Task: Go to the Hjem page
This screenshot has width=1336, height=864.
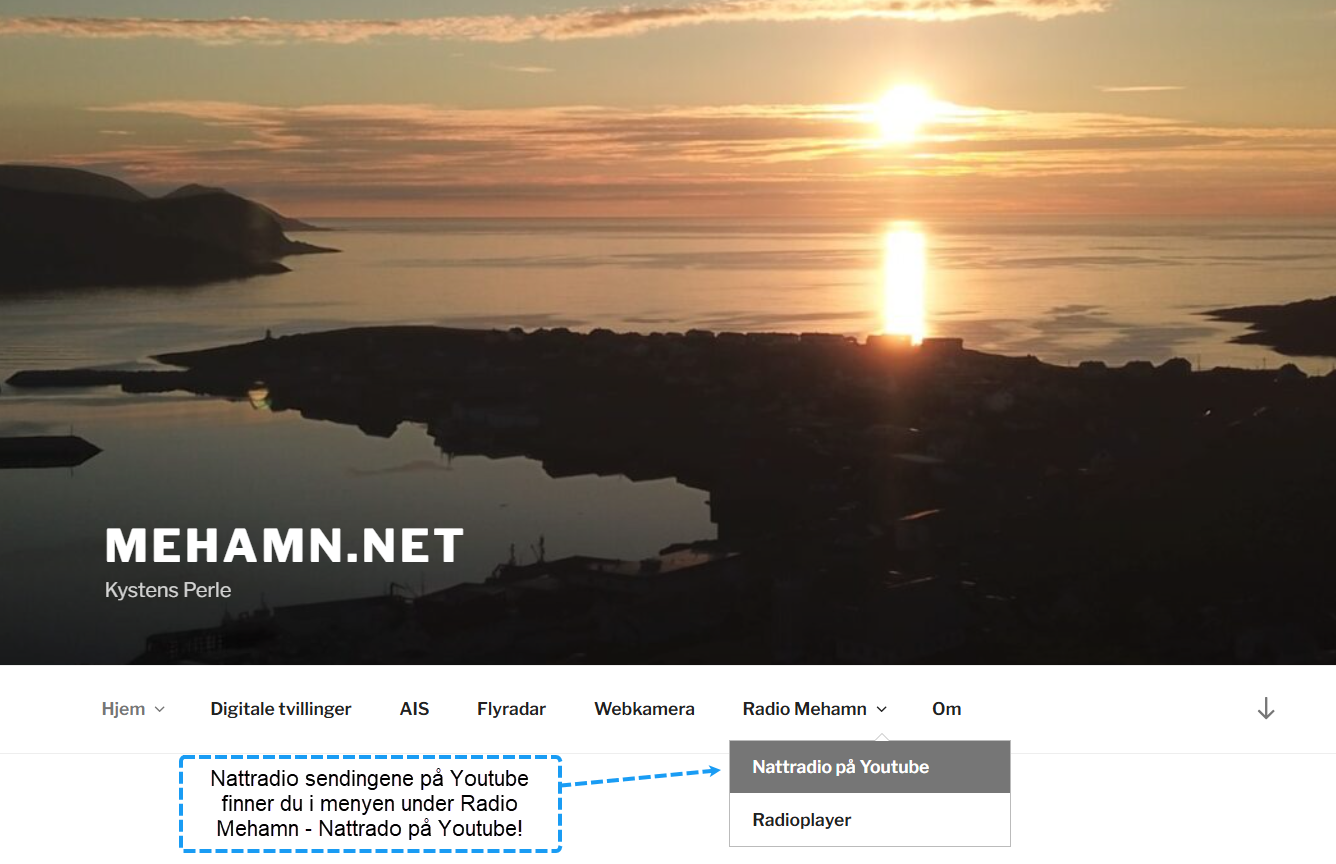Action: click(x=123, y=709)
